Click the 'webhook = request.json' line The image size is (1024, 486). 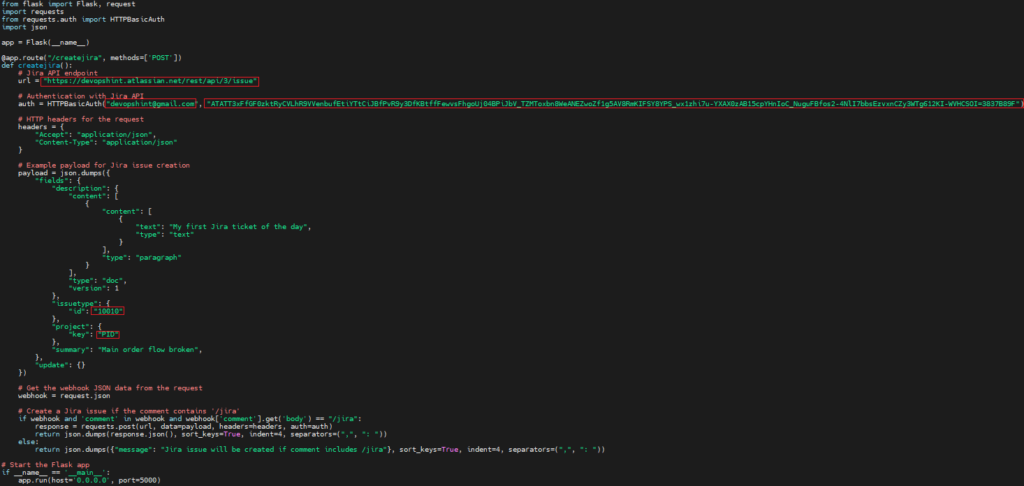pyautogui.click(x=64, y=396)
